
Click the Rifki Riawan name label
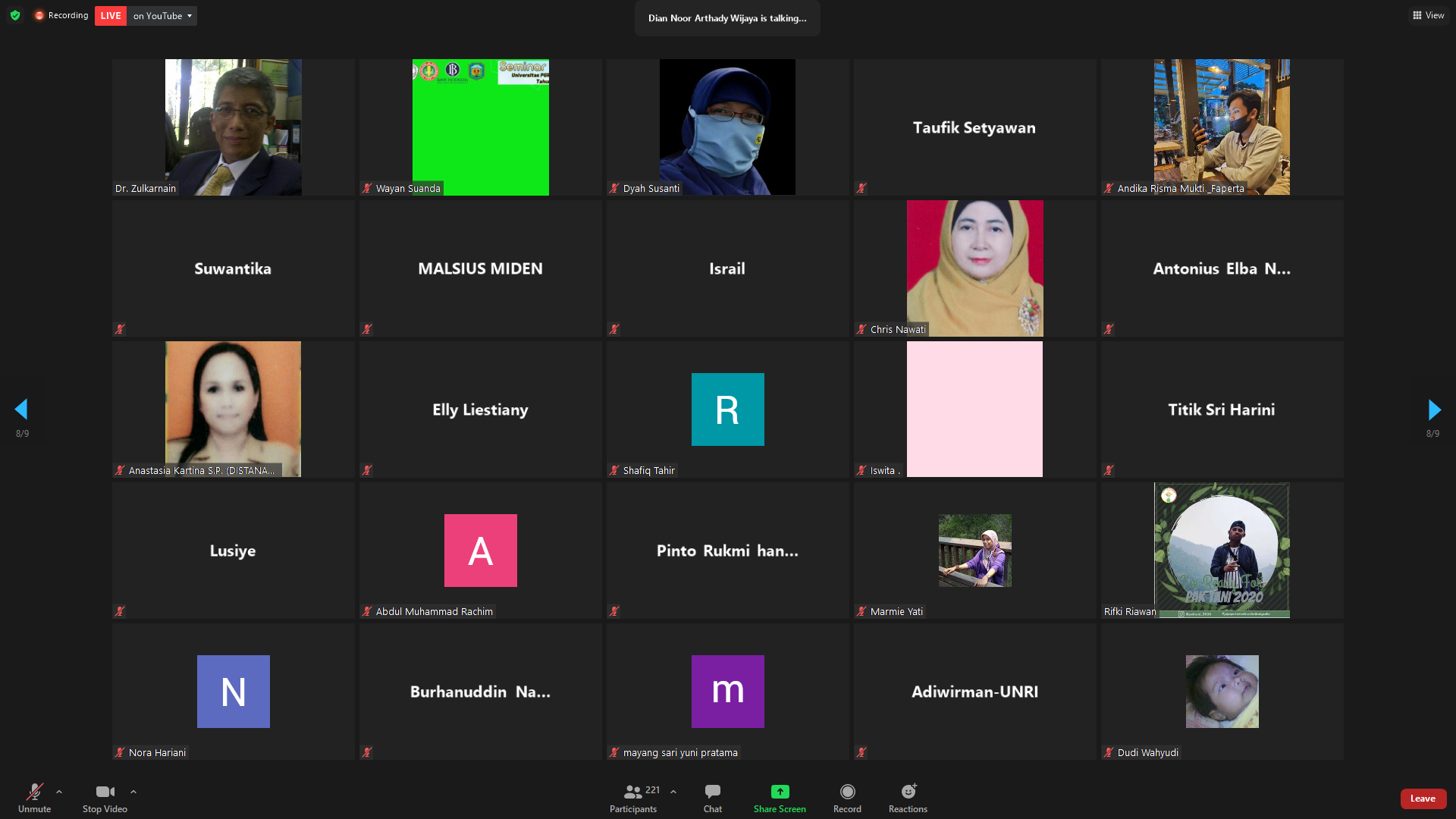pos(1130,611)
